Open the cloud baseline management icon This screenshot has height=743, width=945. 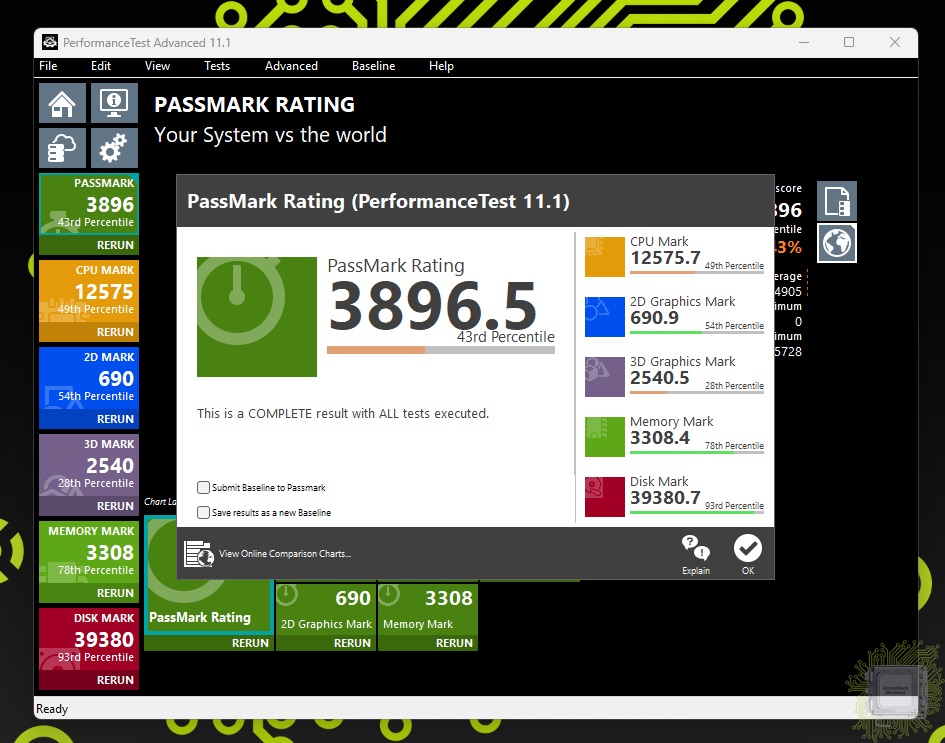pos(63,148)
